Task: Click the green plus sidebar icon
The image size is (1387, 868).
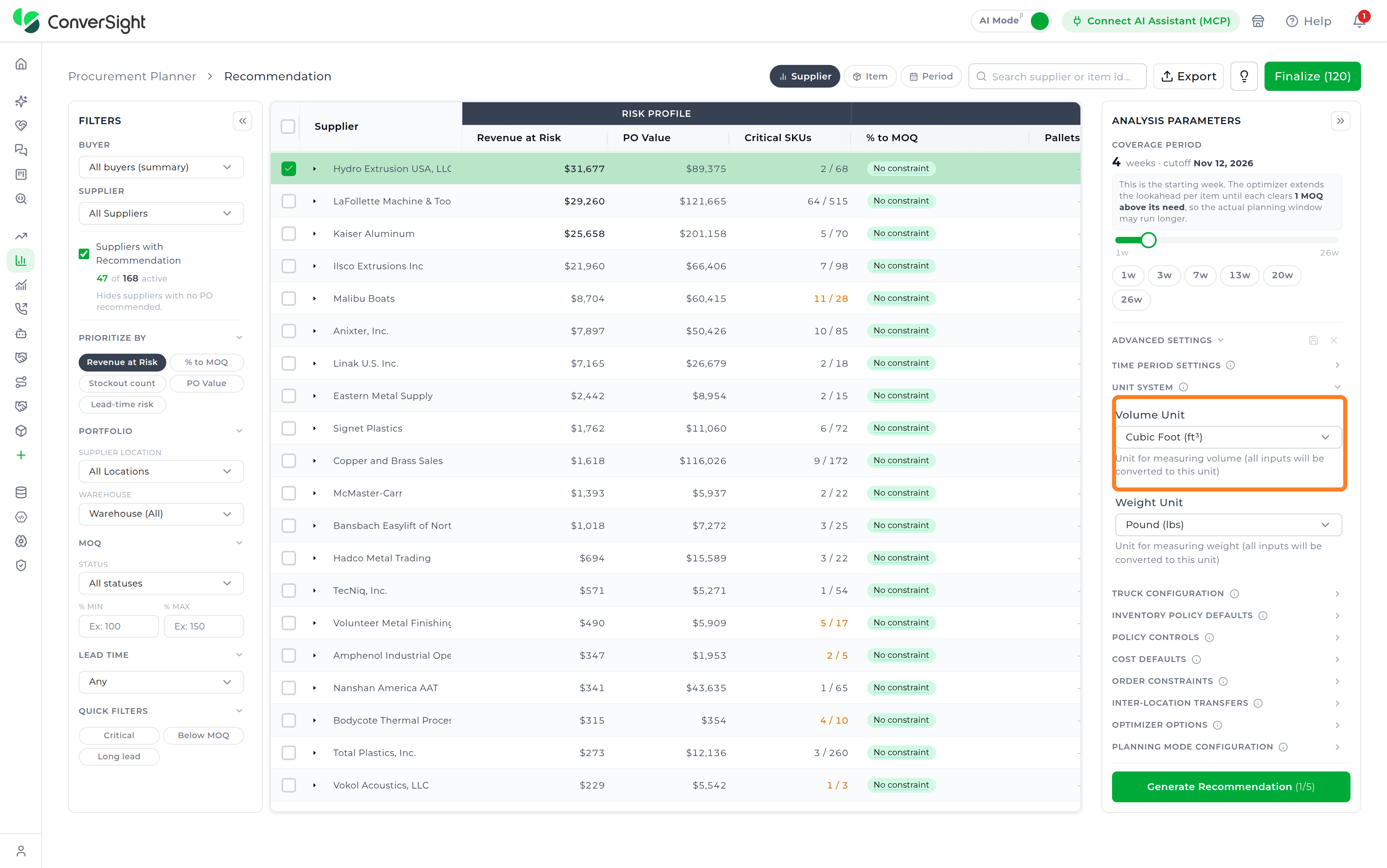Action: (21, 455)
